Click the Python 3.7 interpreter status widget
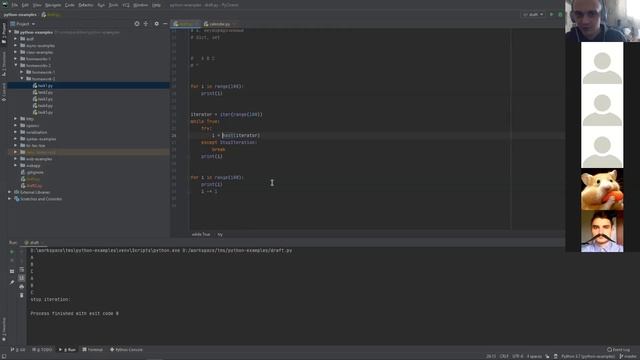The image size is (640, 360). pos(588,356)
